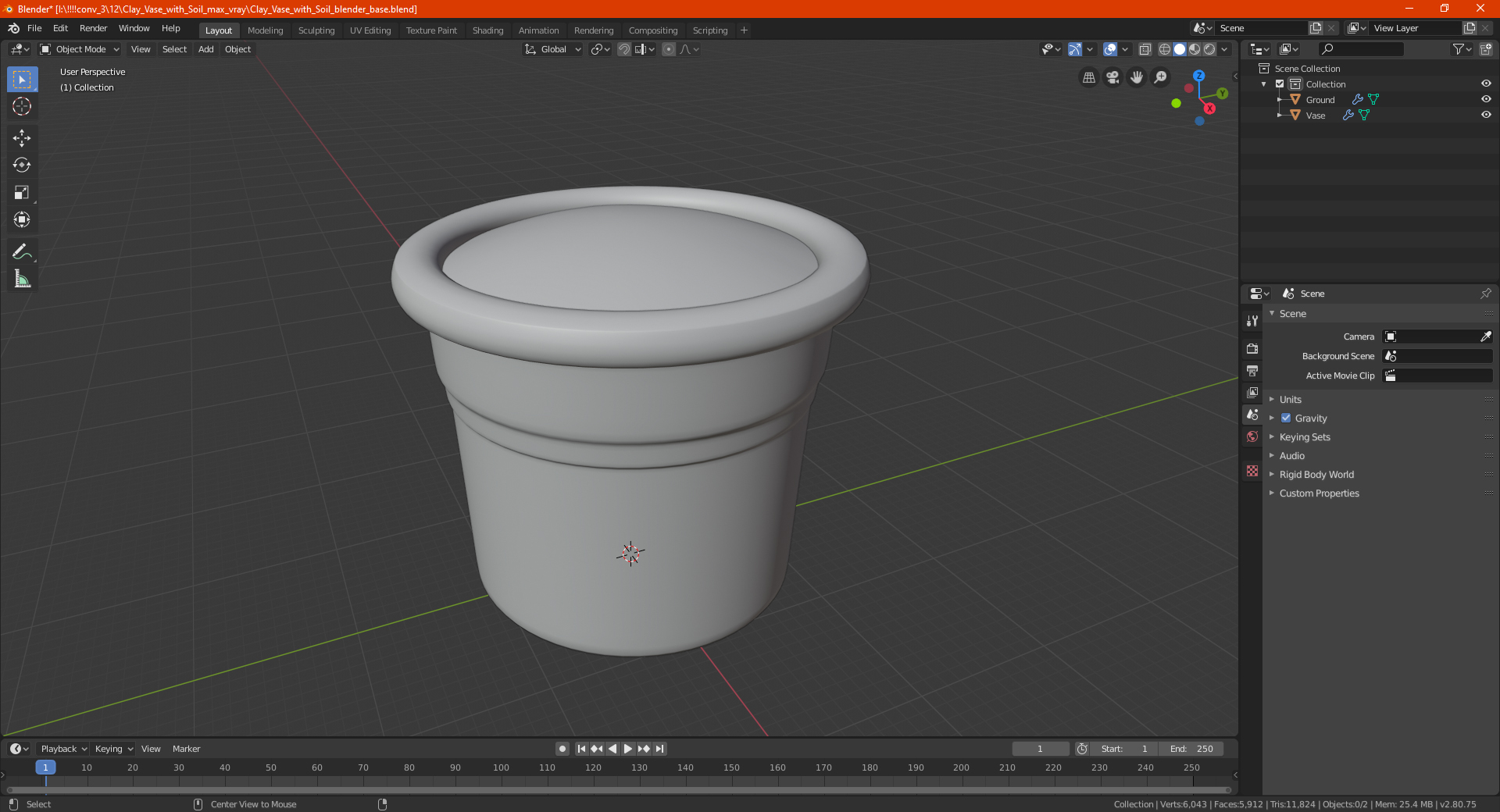Play the animation in reverse
The image size is (1500, 812).
coord(612,749)
